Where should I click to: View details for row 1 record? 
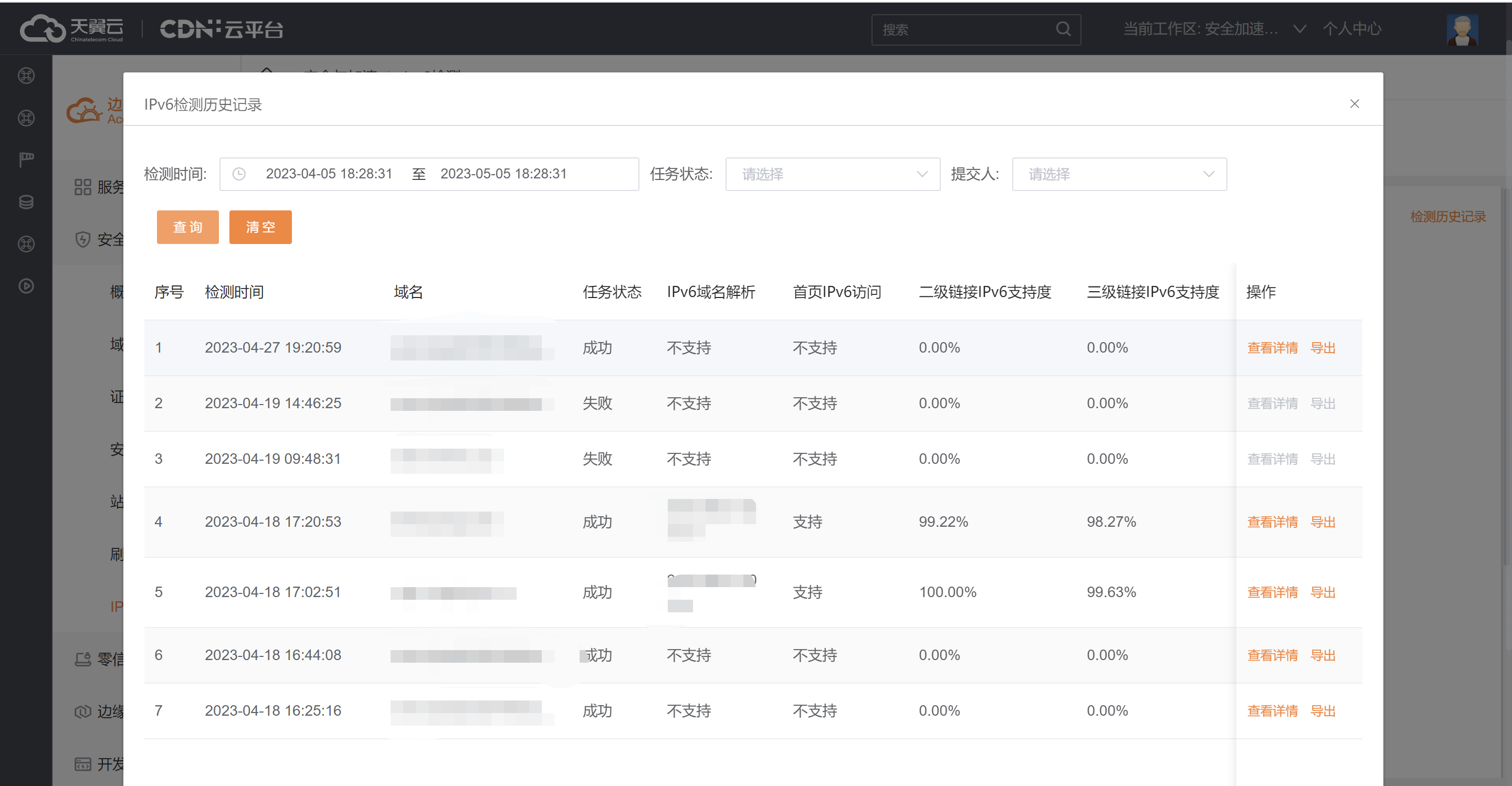tap(1272, 348)
